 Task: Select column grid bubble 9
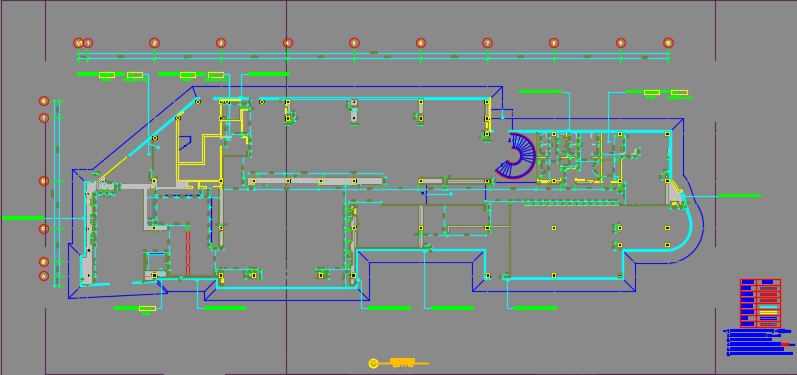pyautogui.click(x=621, y=43)
